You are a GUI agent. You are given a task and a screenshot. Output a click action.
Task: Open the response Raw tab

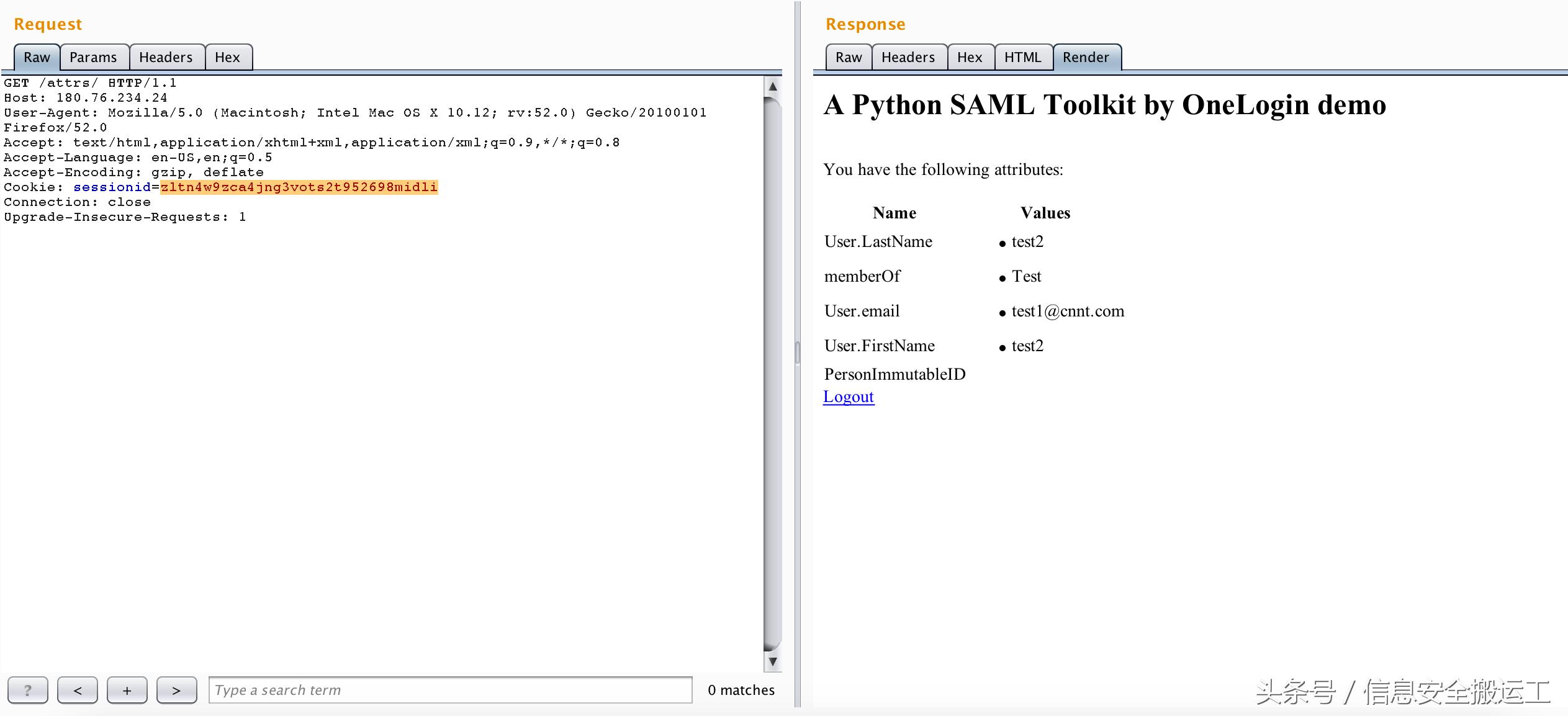[x=848, y=57]
